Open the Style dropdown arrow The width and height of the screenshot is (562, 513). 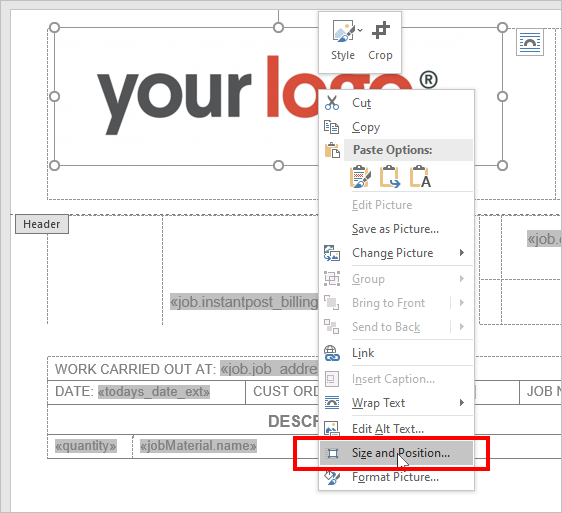[360, 30]
